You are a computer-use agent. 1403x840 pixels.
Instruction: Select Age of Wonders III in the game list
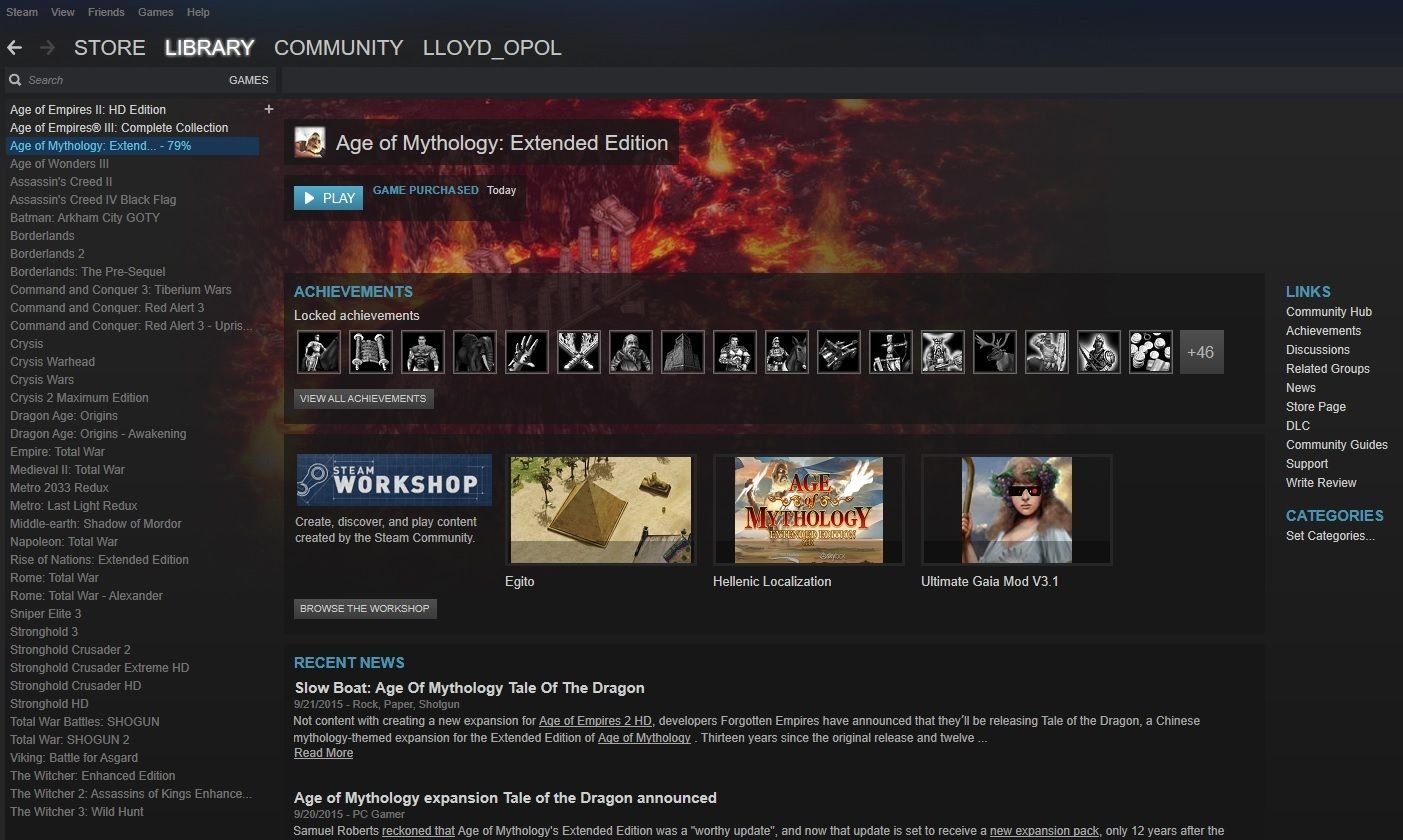pos(60,164)
